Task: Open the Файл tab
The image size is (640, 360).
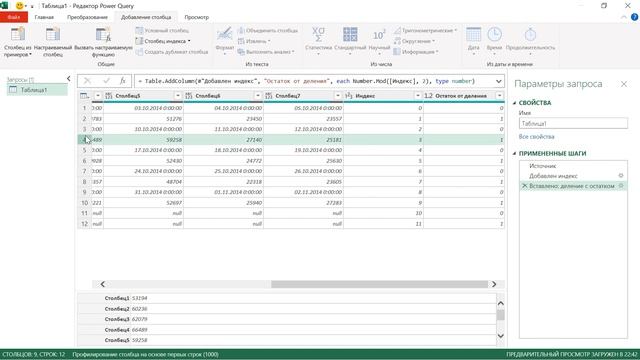Action: pyautogui.click(x=14, y=17)
